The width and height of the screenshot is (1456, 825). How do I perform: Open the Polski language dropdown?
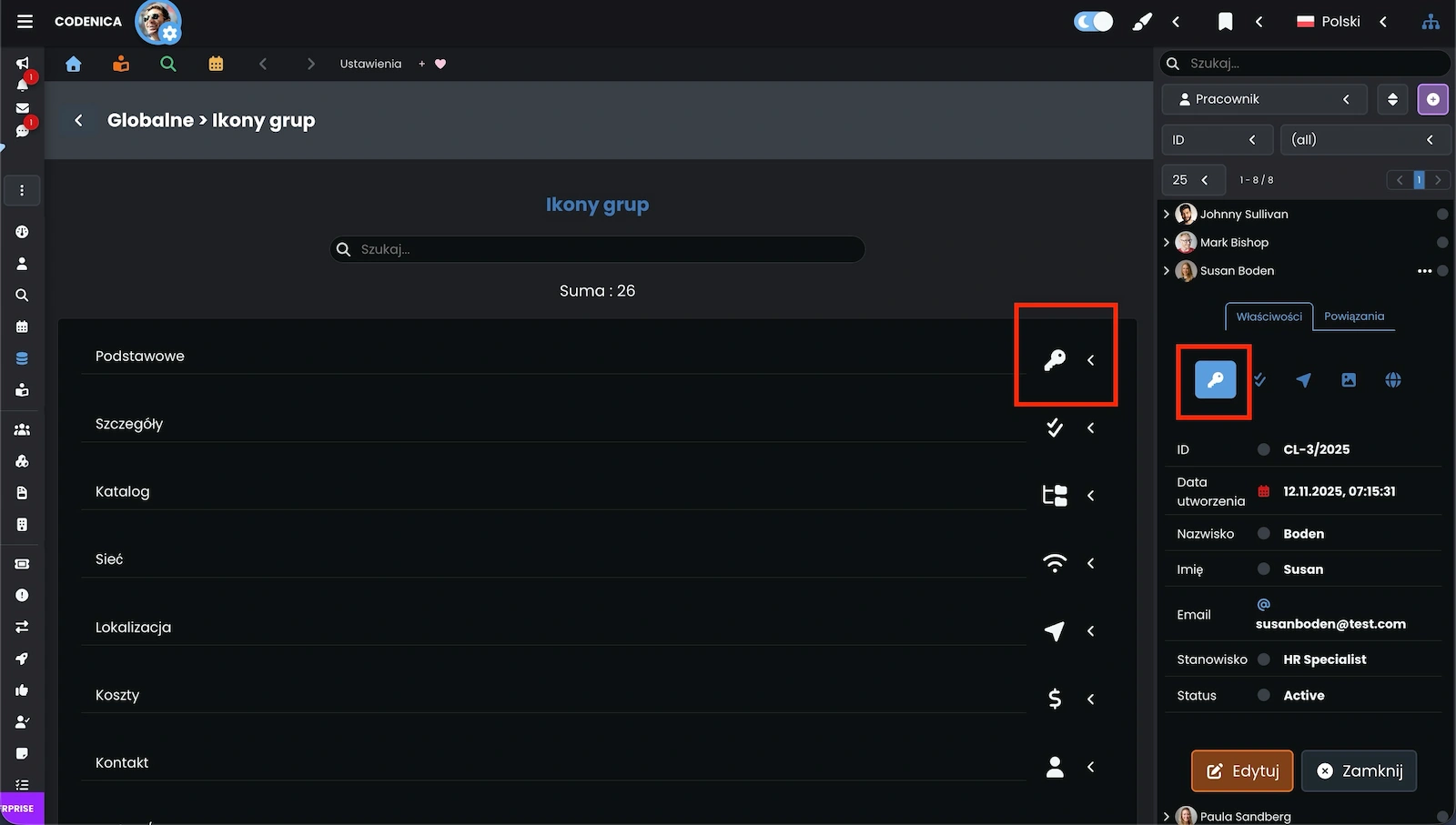tap(1340, 22)
